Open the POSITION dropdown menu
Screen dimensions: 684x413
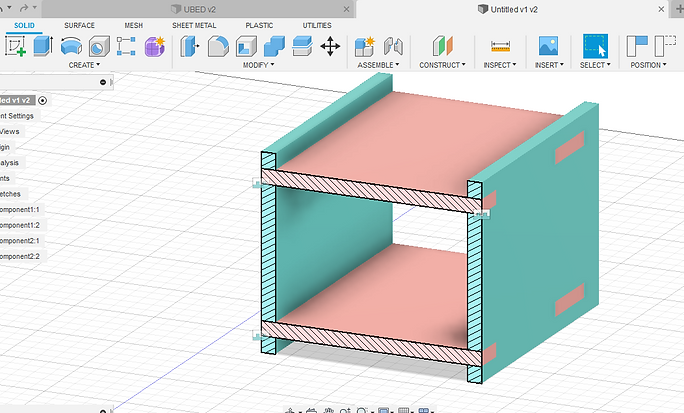click(x=648, y=65)
